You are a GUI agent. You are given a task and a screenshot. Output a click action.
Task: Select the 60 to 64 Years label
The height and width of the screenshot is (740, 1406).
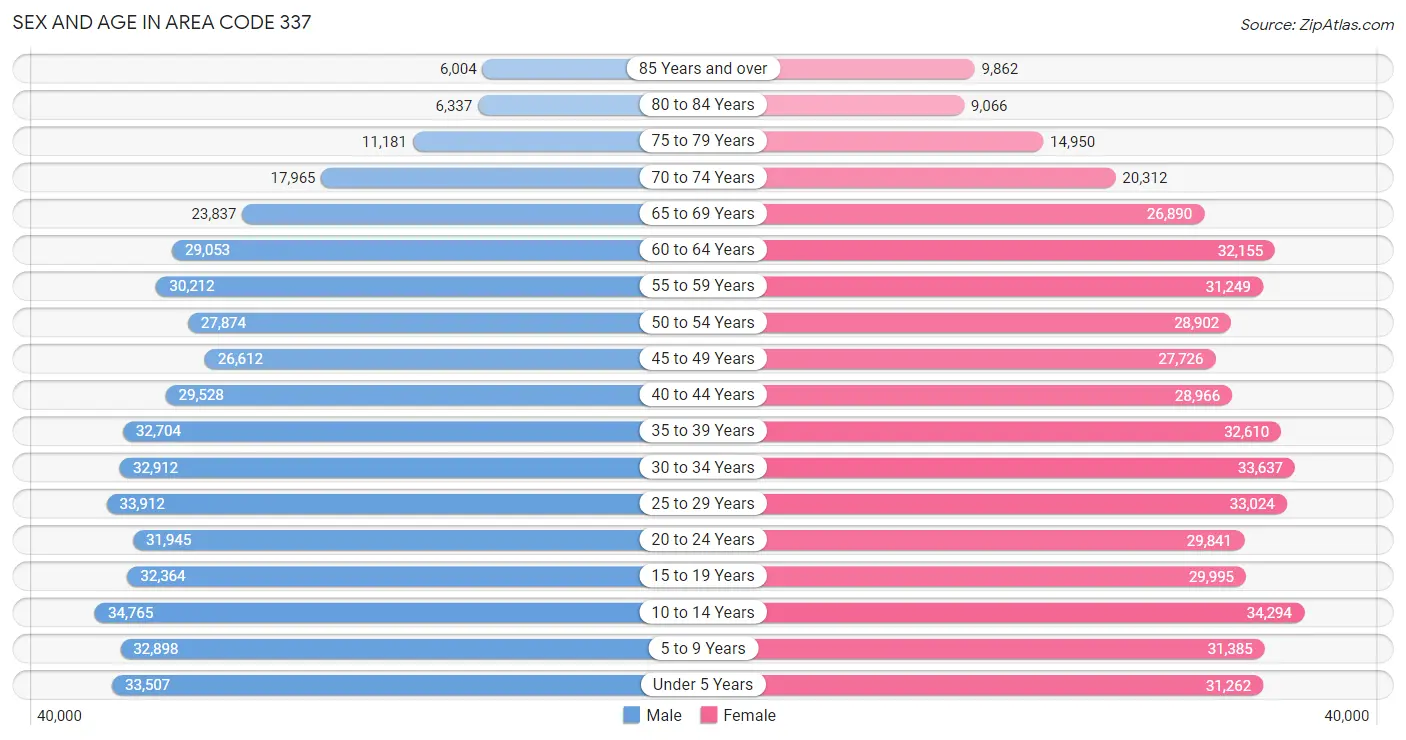pos(703,249)
